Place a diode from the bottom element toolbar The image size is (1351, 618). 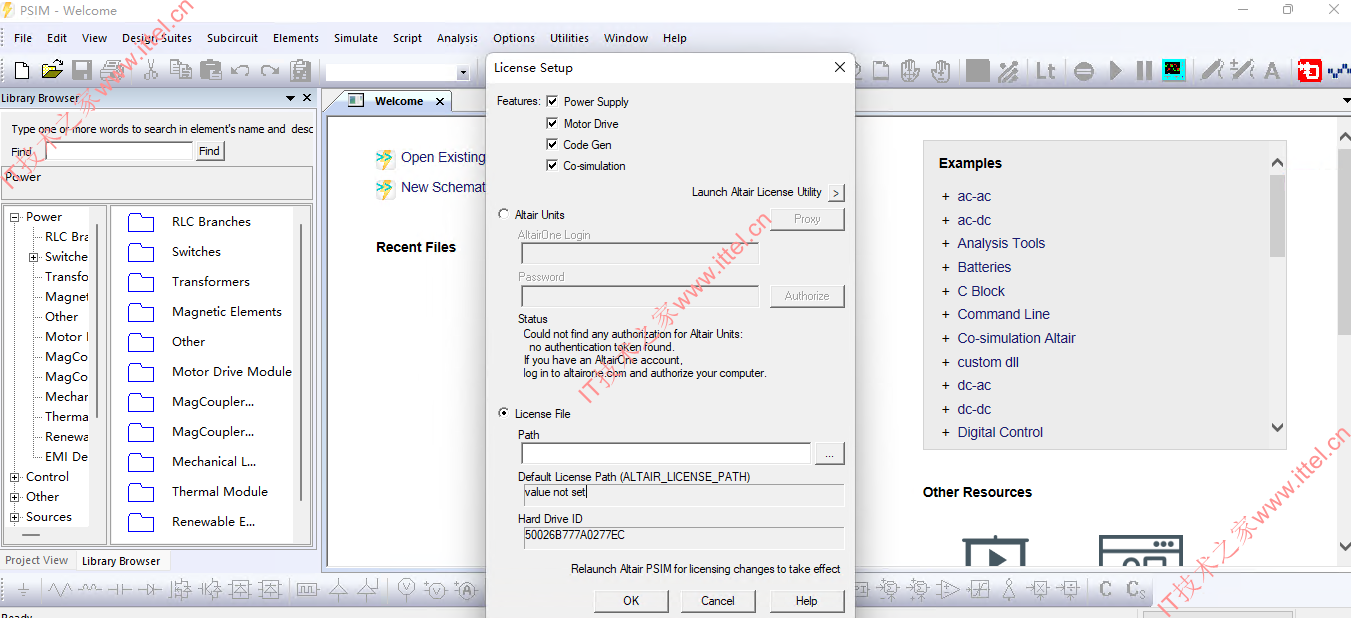coord(150,589)
